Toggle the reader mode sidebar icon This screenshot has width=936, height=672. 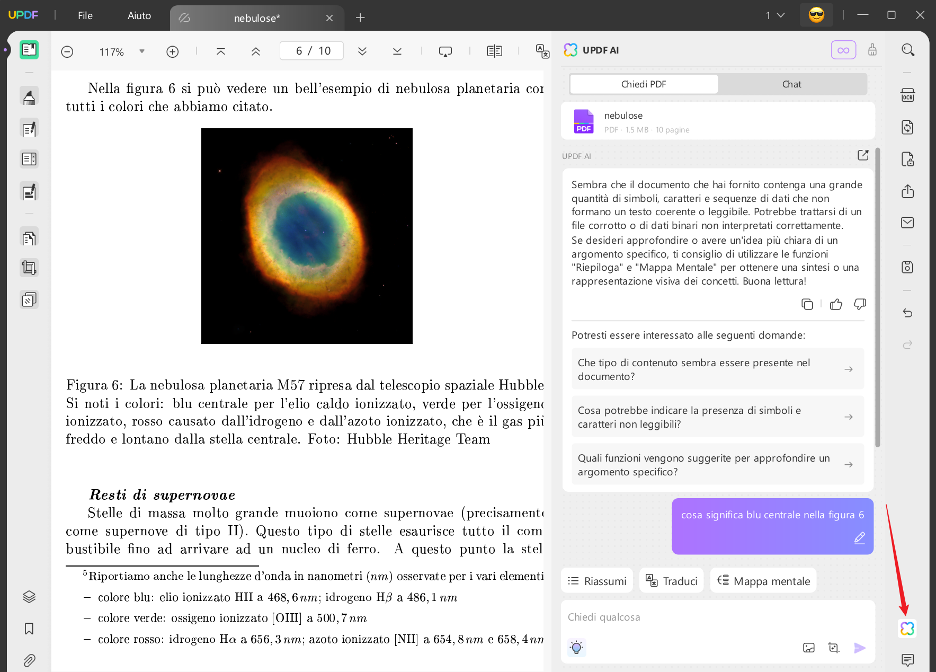29,50
